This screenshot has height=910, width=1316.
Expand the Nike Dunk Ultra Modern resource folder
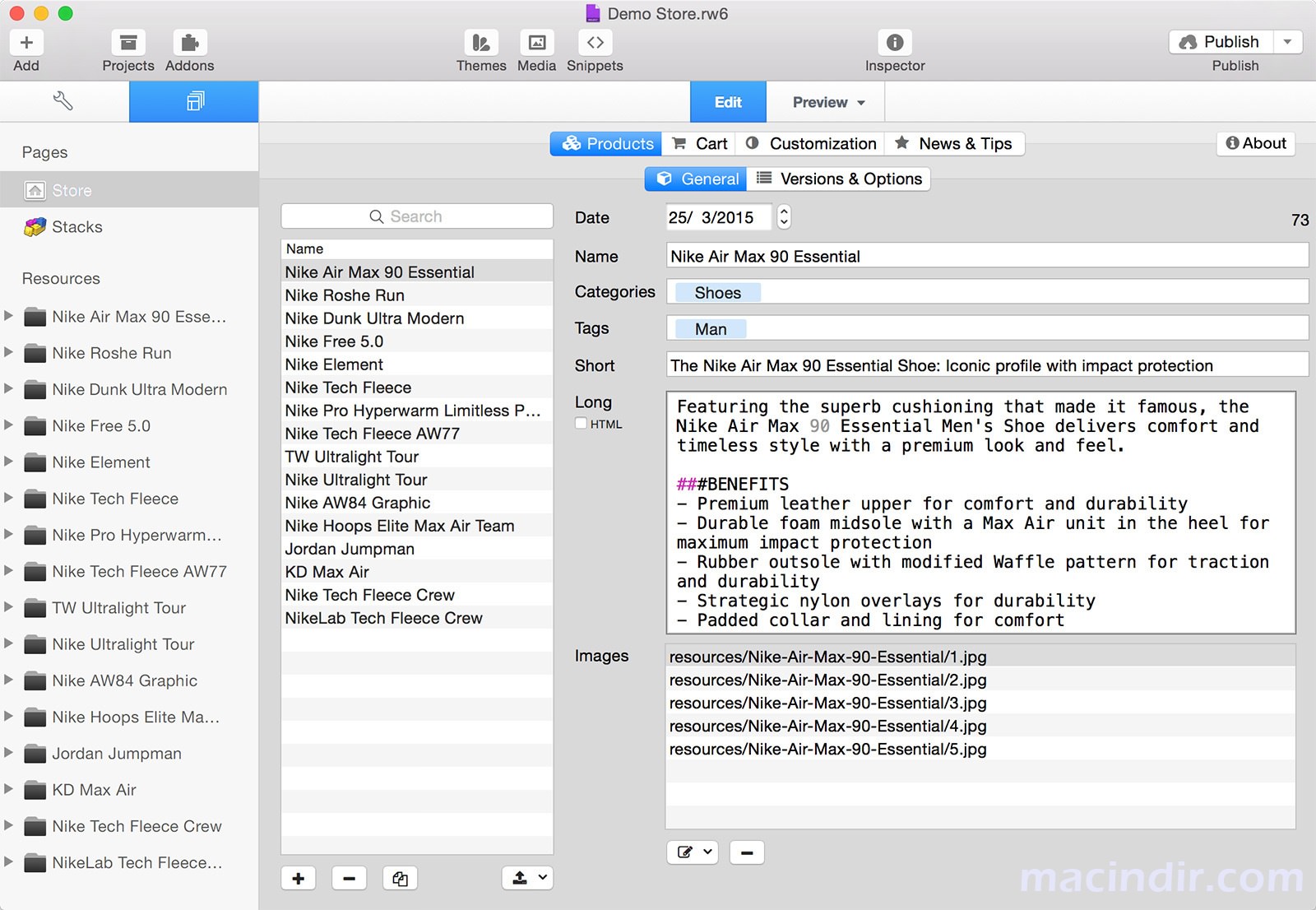9,388
